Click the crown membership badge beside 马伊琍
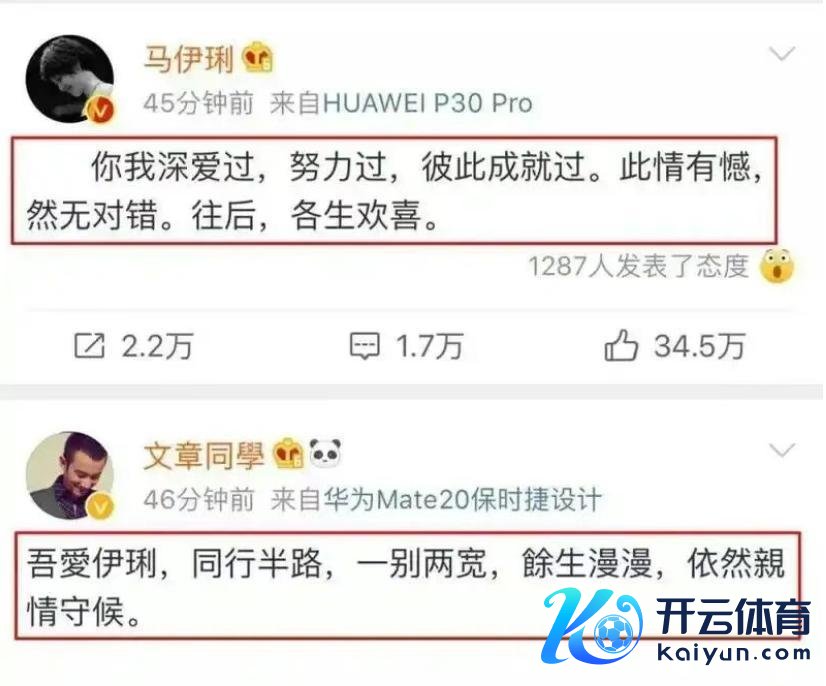The image size is (826, 686). coord(258,57)
